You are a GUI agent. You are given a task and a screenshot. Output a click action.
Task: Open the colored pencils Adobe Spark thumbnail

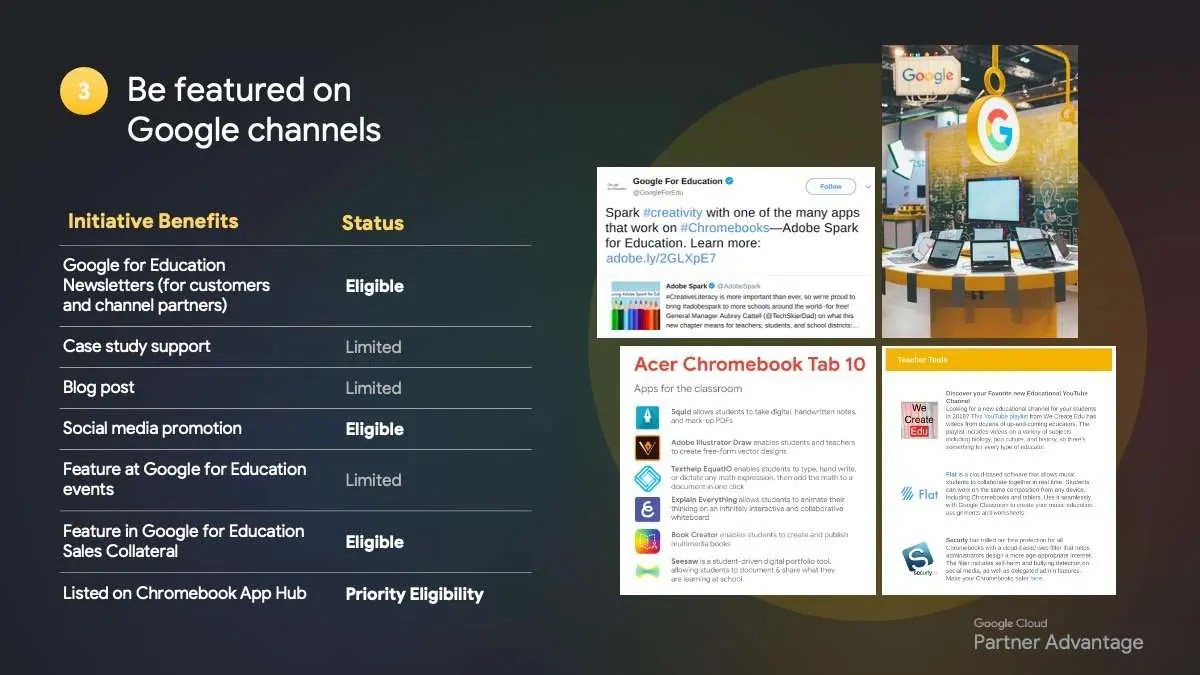[x=635, y=306]
